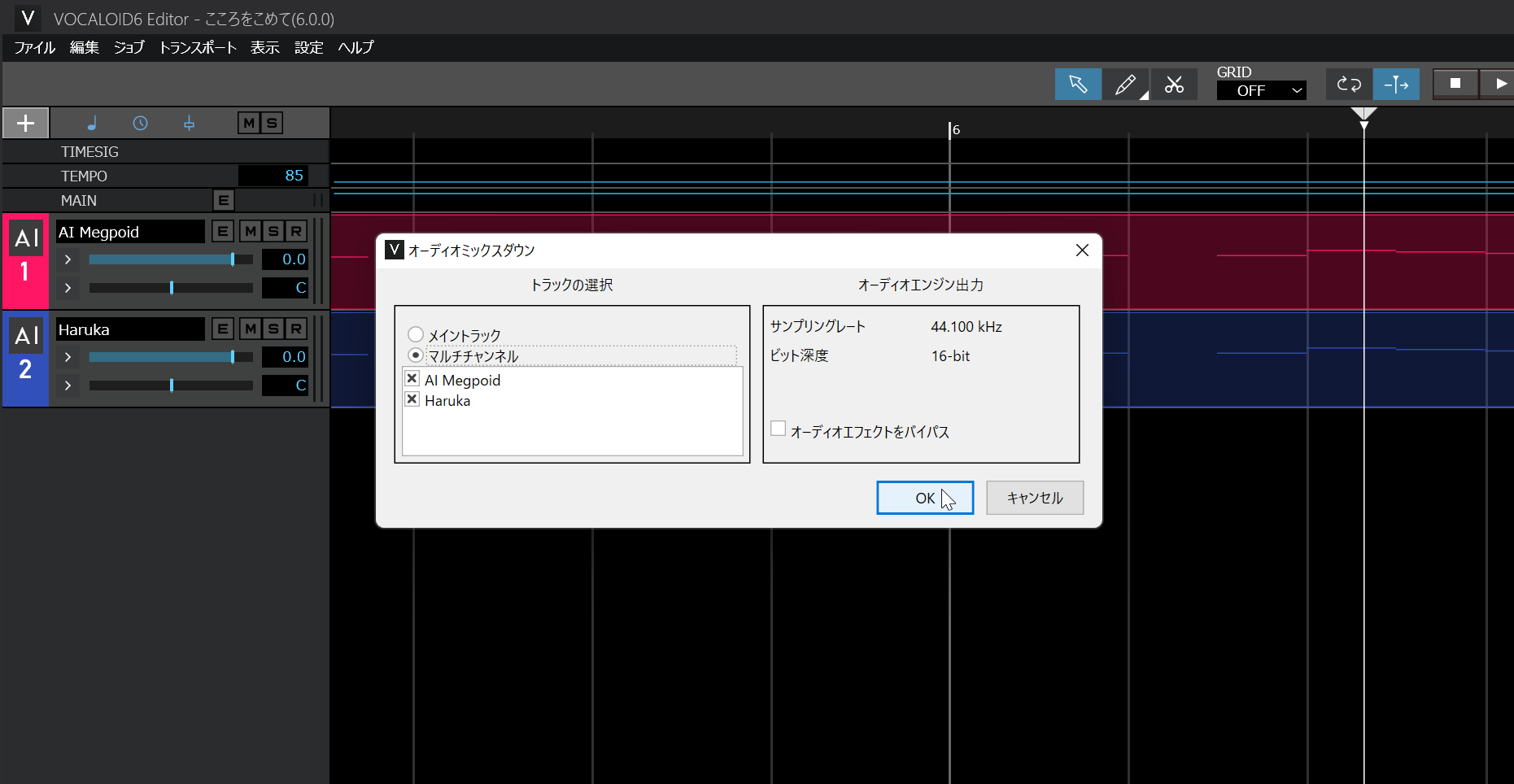
Task: Open effects E on MAIN track
Action: (x=224, y=200)
